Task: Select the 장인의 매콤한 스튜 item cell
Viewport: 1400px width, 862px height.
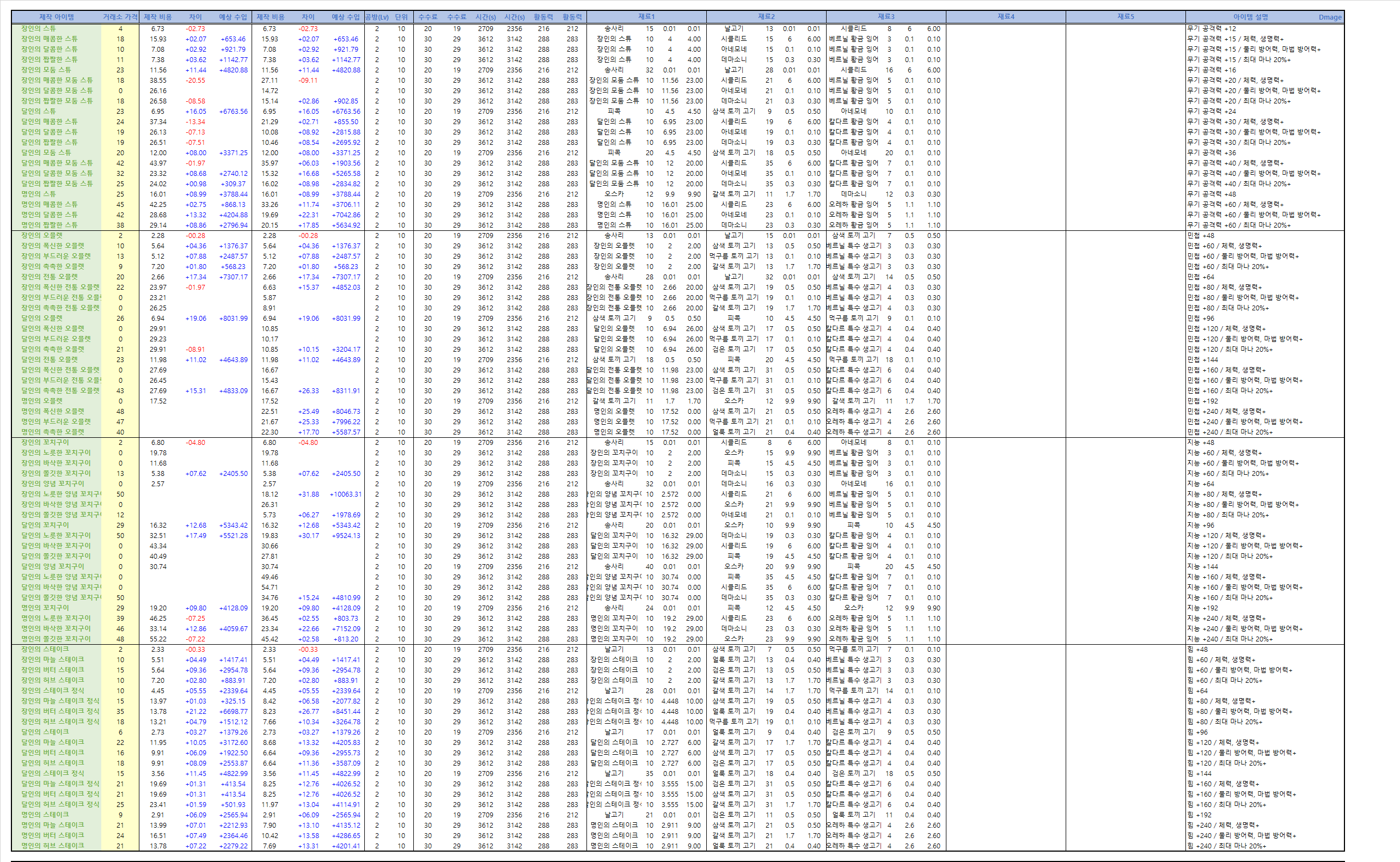Action: pos(49,39)
